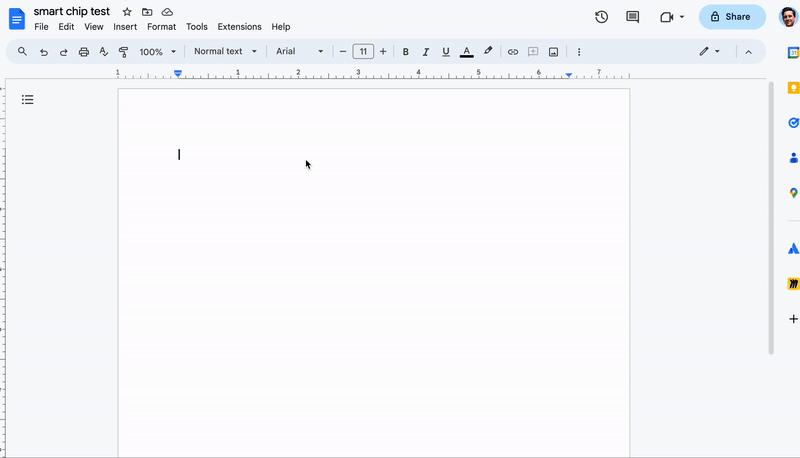Screen dimensions: 800x458
Task: Open the Insert menu
Action: coord(125,27)
